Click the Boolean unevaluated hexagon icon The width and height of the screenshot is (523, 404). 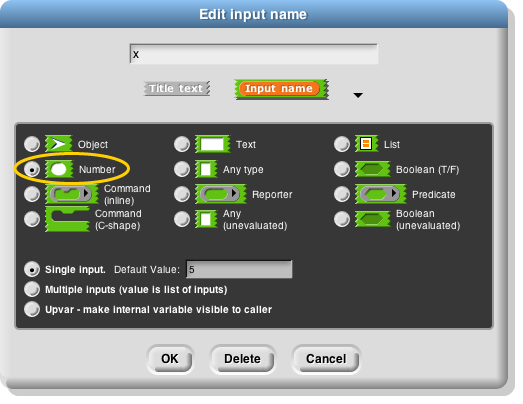click(373, 219)
